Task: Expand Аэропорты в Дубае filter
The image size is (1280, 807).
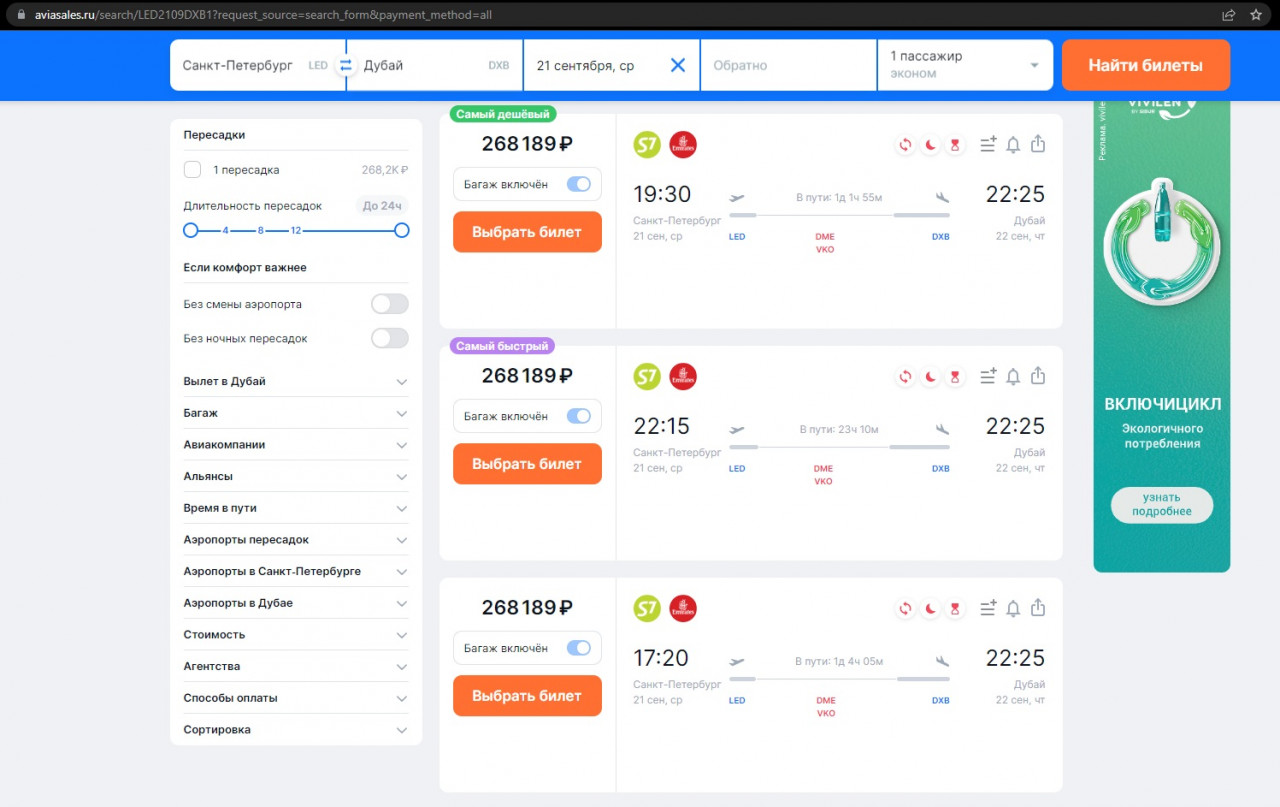Action: [296, 603]
